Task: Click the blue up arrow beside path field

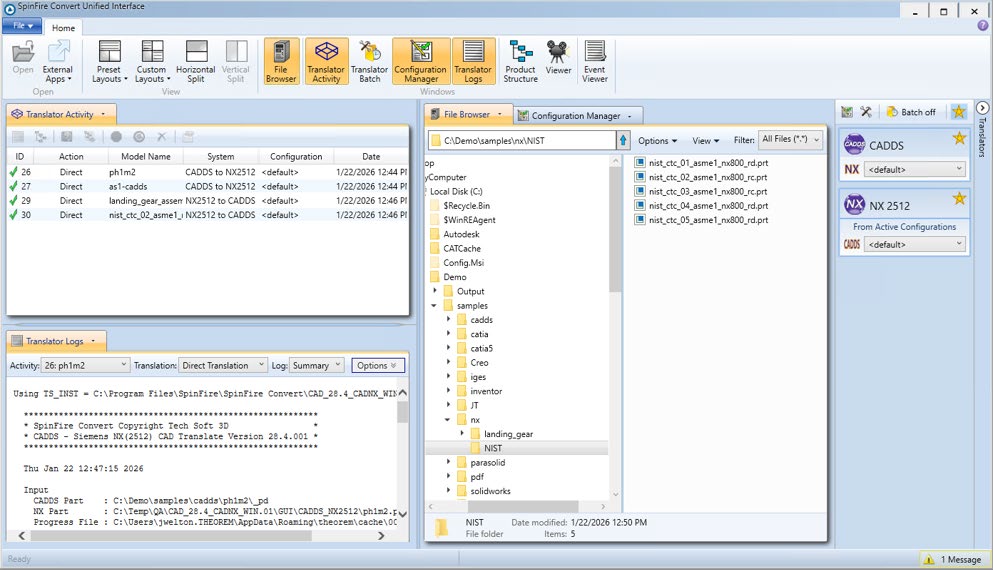Action: 623,140
